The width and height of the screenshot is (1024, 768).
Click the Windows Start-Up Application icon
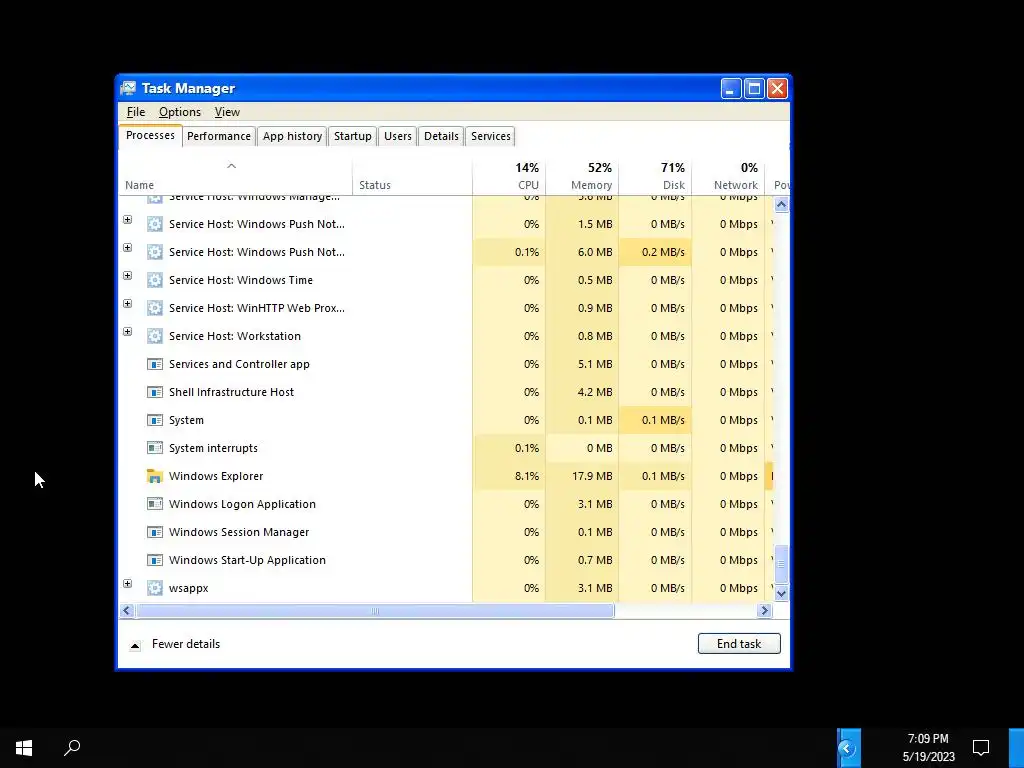155,560
